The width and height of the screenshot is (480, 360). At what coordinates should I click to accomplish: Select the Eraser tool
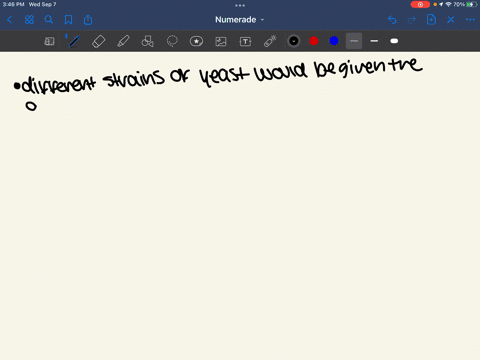click(98, 41)
